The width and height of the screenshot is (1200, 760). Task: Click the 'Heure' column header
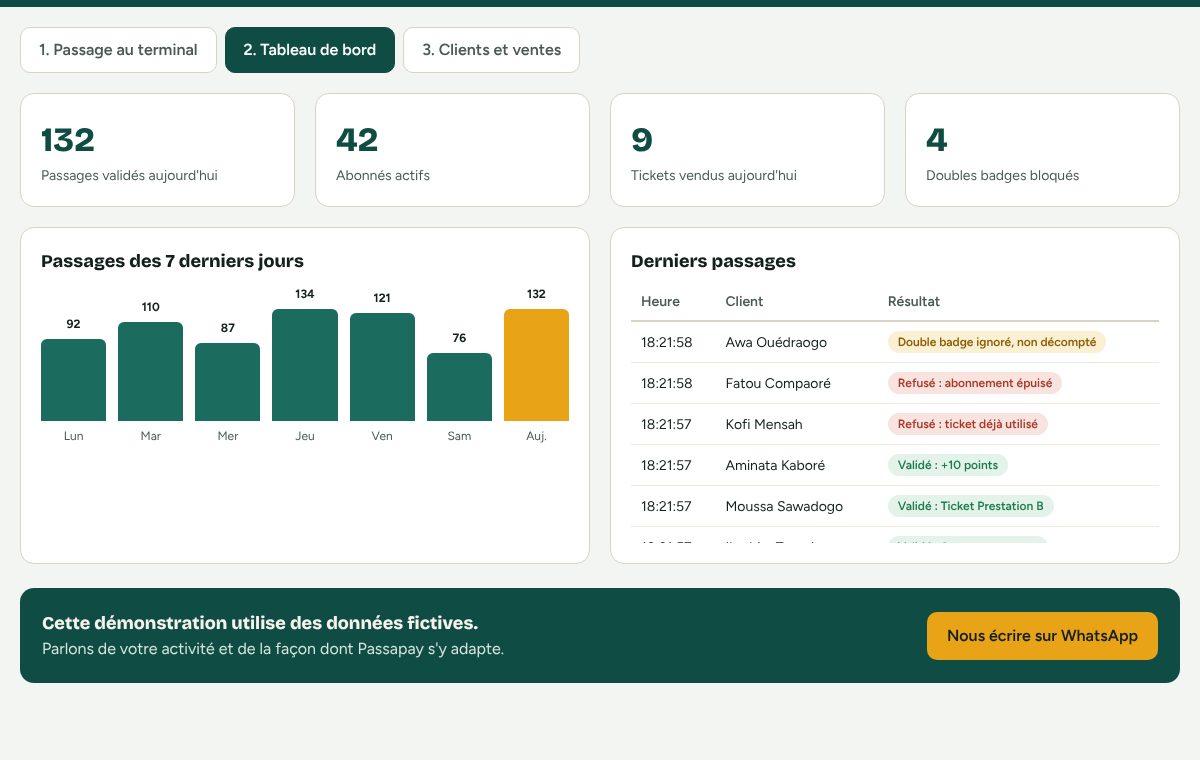[x=660, y=301]
